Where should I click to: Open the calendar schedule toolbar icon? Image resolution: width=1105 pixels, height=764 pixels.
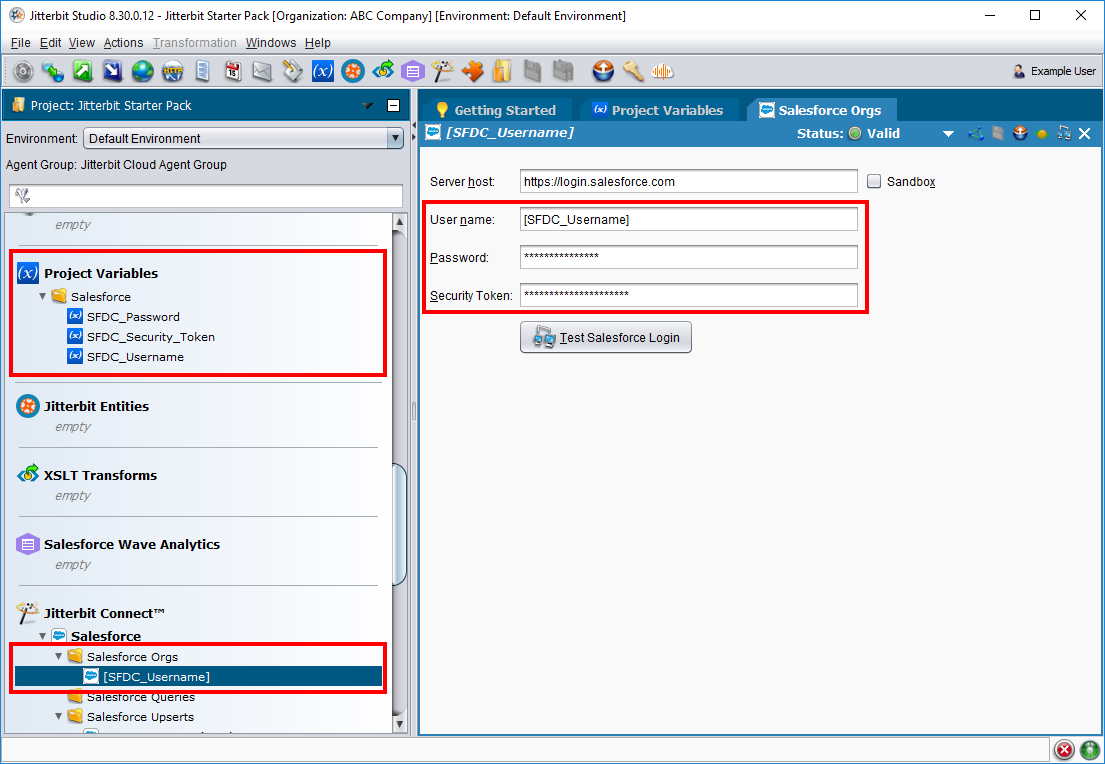tap(233, 71)
